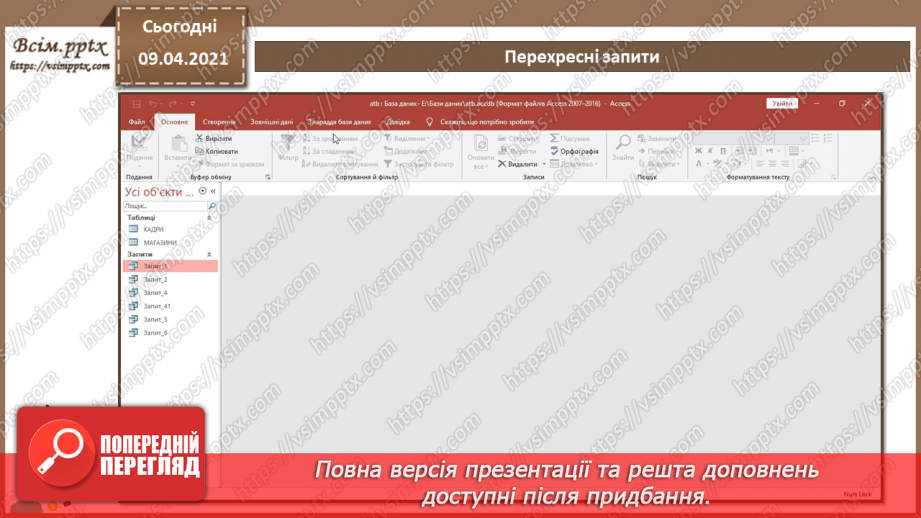The image size is (921, 518).
Task: Toggle Застосувати фільтр
Action: tap(419, 164)
